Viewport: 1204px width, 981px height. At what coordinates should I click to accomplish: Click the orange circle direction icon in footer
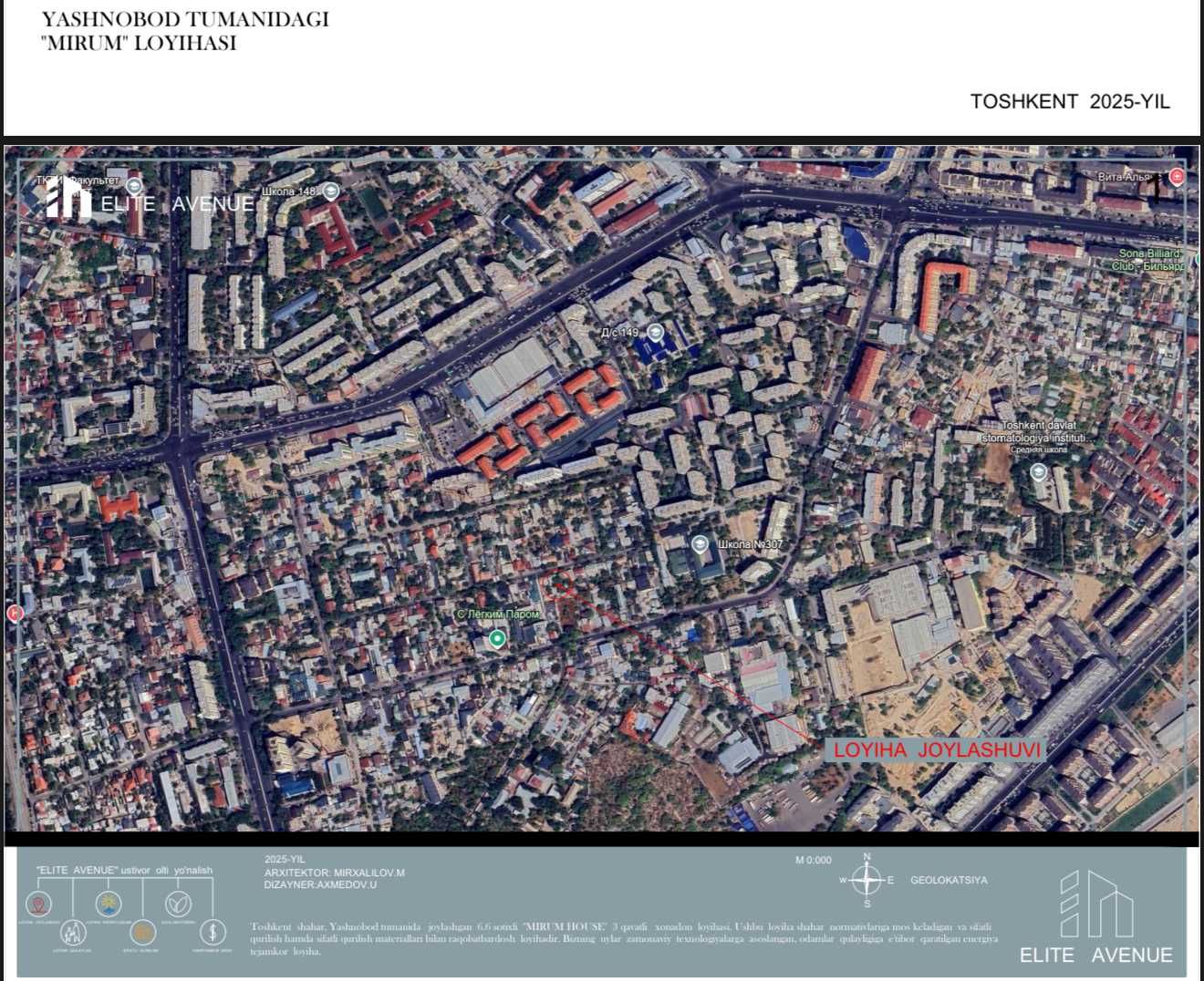pyautogui.click(x=142, y=932)
